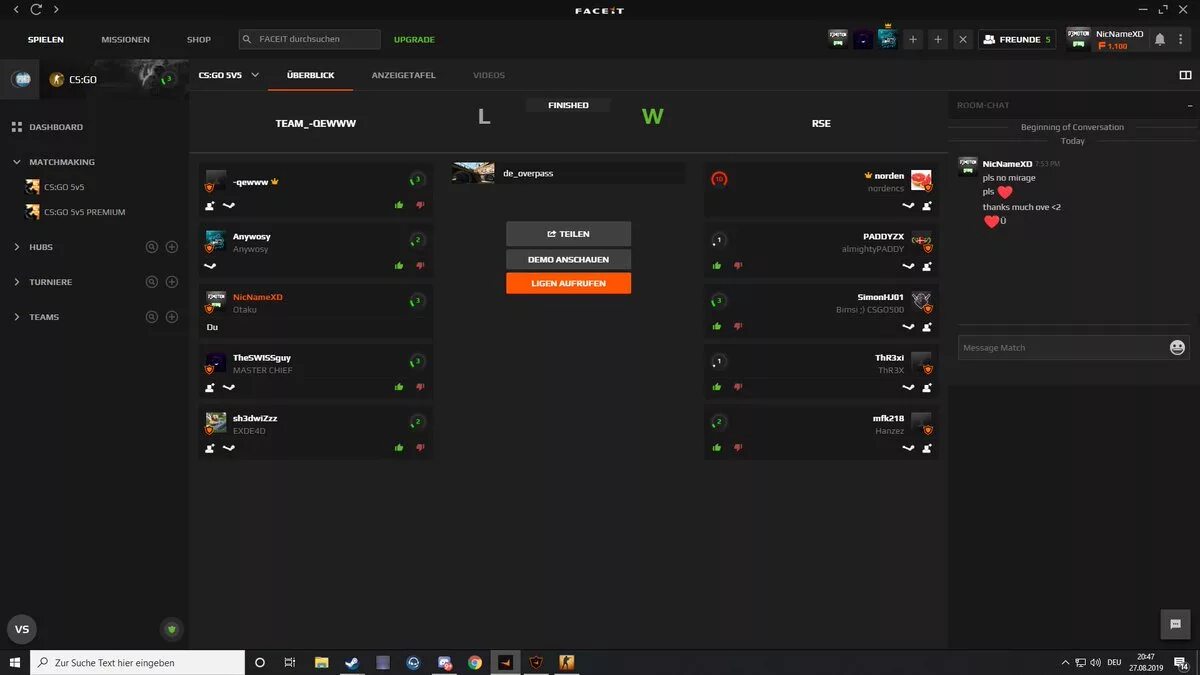Leave party with the X button
Viewport: 1200px width, 675px height.
tap(962, 39)
